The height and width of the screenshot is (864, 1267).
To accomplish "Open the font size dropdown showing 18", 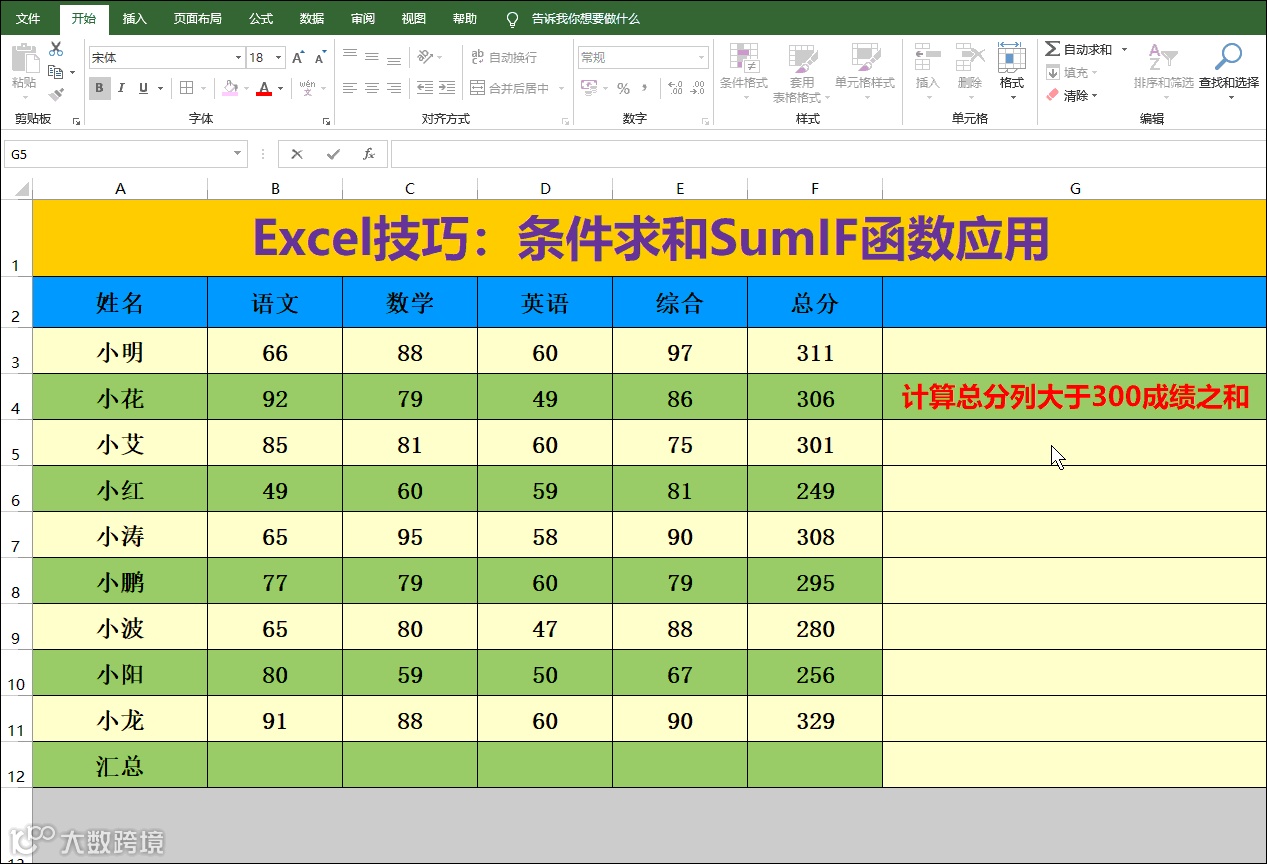I will pos(279,58).
